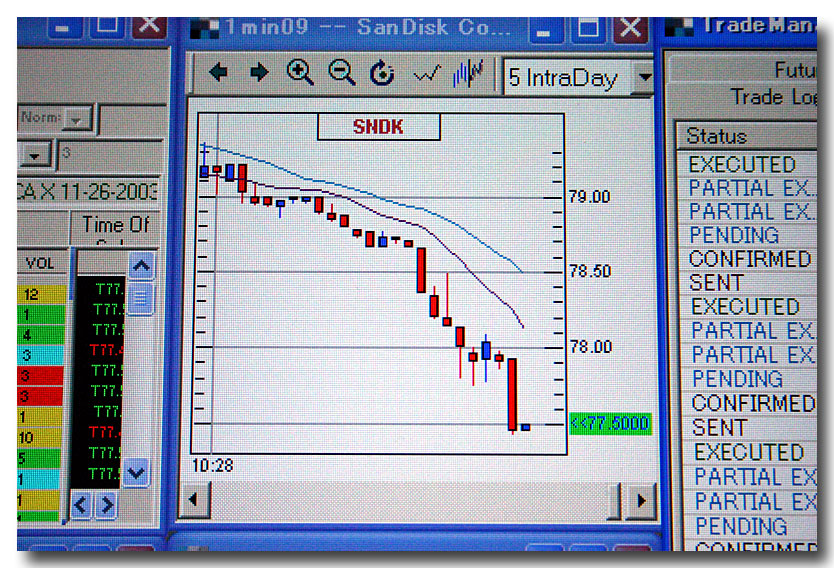Click the Time Of Sales column header
The image size is (834, 568).
click(x=115, y=227)
